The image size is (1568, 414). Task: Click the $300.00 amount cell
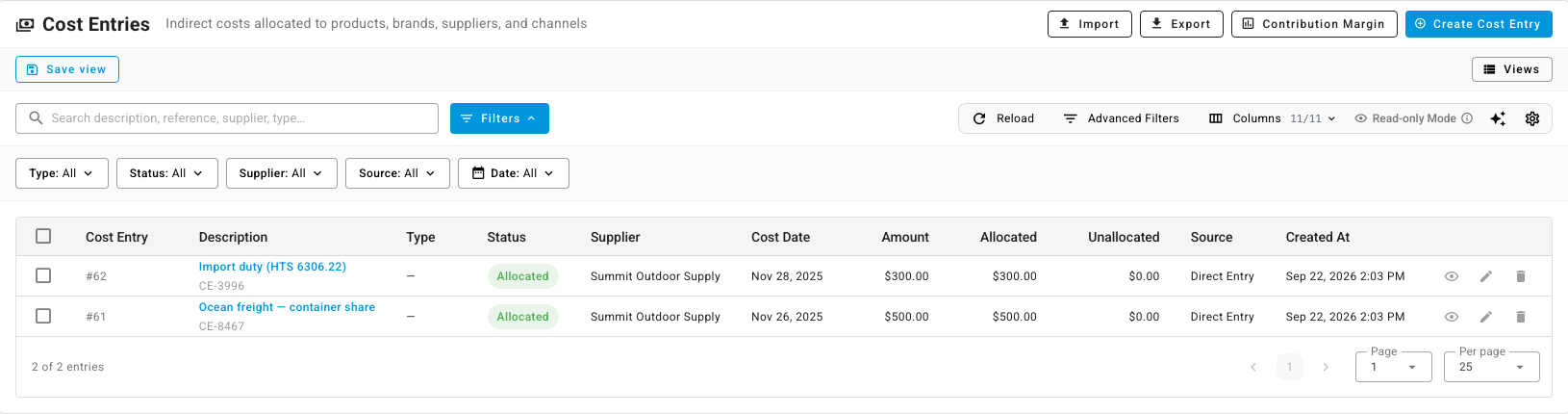tap(906, 276)
